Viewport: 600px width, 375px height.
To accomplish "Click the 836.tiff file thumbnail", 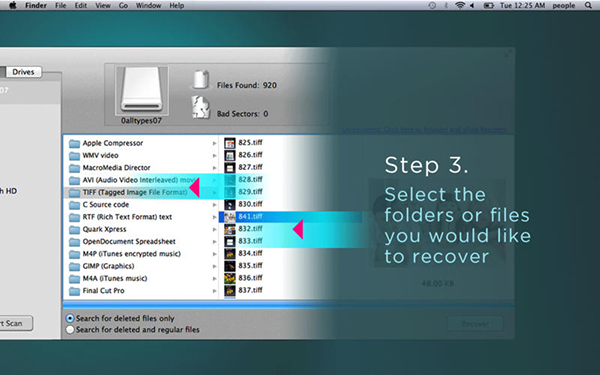I will (230, 278).
